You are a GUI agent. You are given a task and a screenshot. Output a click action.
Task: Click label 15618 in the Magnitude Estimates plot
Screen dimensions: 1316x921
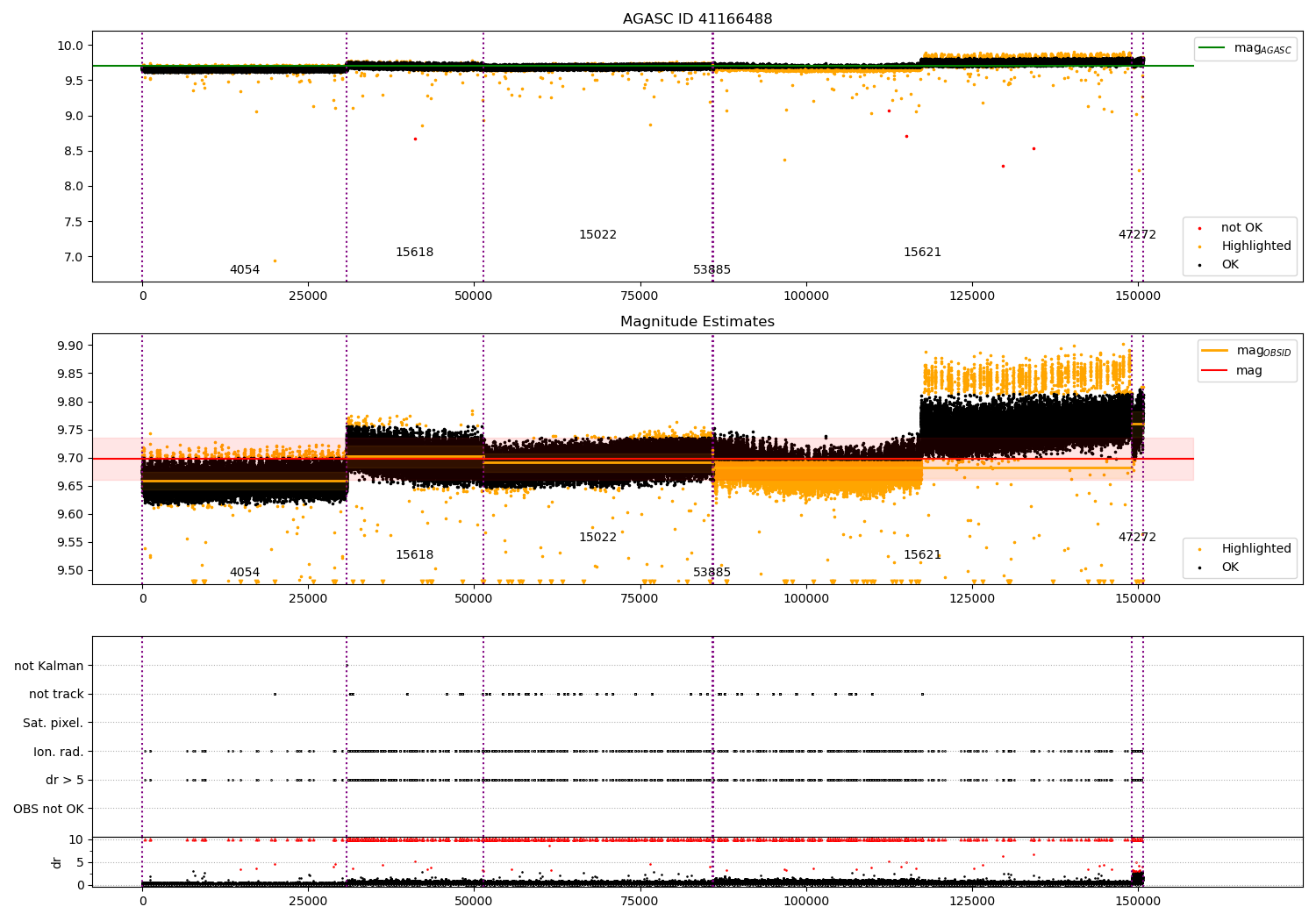click(x=414, y=555)
